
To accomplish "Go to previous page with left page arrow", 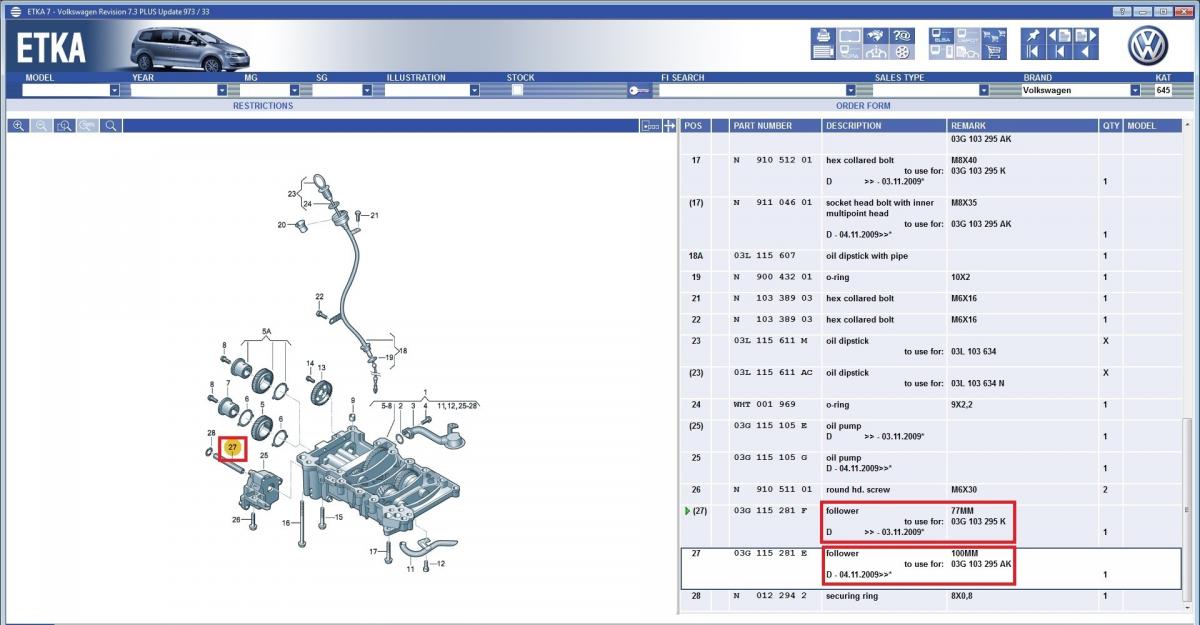I will click(x=1059, y=35).
